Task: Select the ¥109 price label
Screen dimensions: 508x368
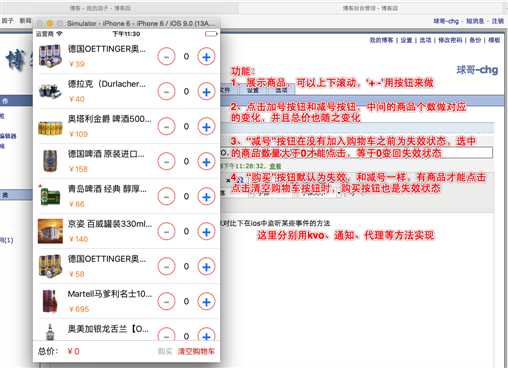Action: coord(78,134)
